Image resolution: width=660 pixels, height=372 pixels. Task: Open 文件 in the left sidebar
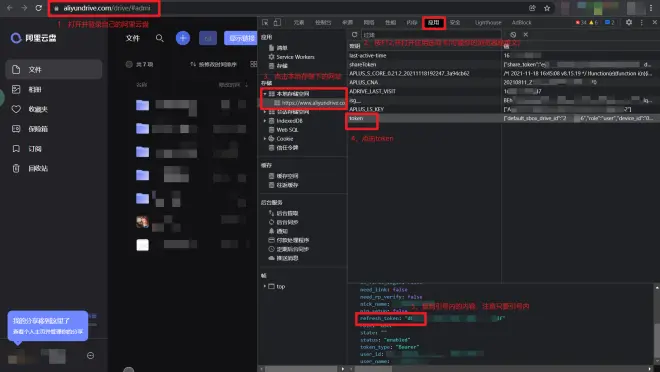click(53, 69)
